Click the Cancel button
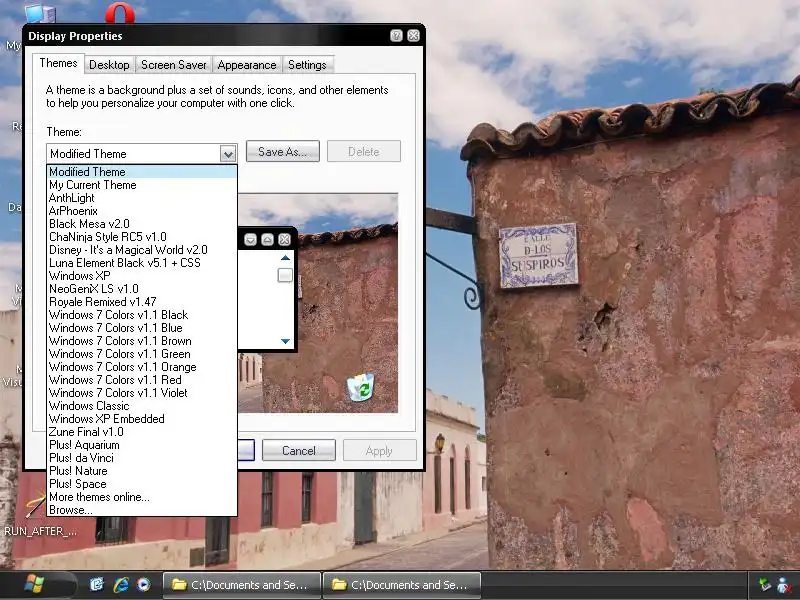This screenshot has width=800, height=600. tap(299, 451)
